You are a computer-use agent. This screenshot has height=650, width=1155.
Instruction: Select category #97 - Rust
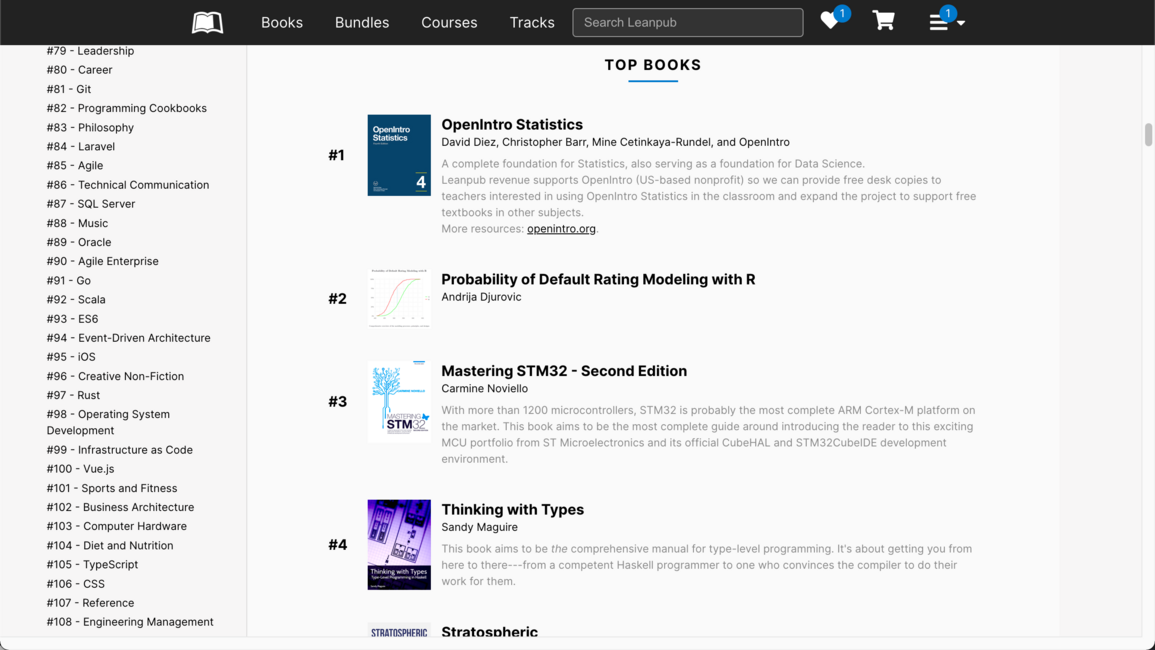(x=73, y=395)
